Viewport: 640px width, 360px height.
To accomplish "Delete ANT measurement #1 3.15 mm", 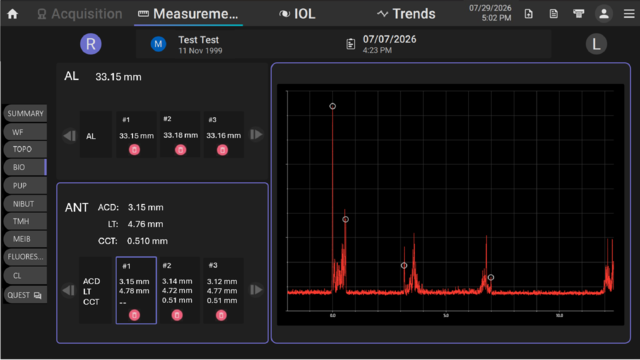I will click(134, 315).
